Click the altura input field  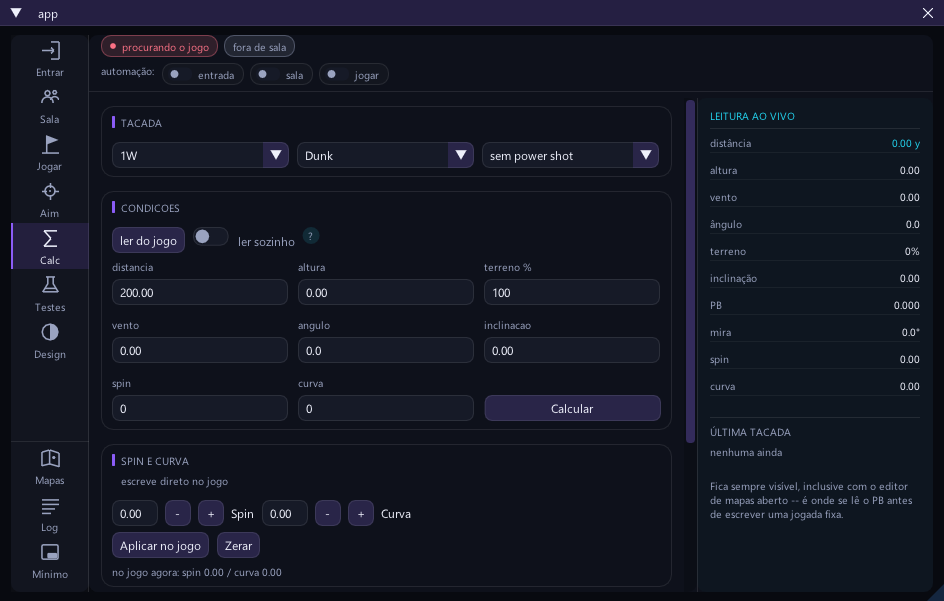tap(385, 292)
